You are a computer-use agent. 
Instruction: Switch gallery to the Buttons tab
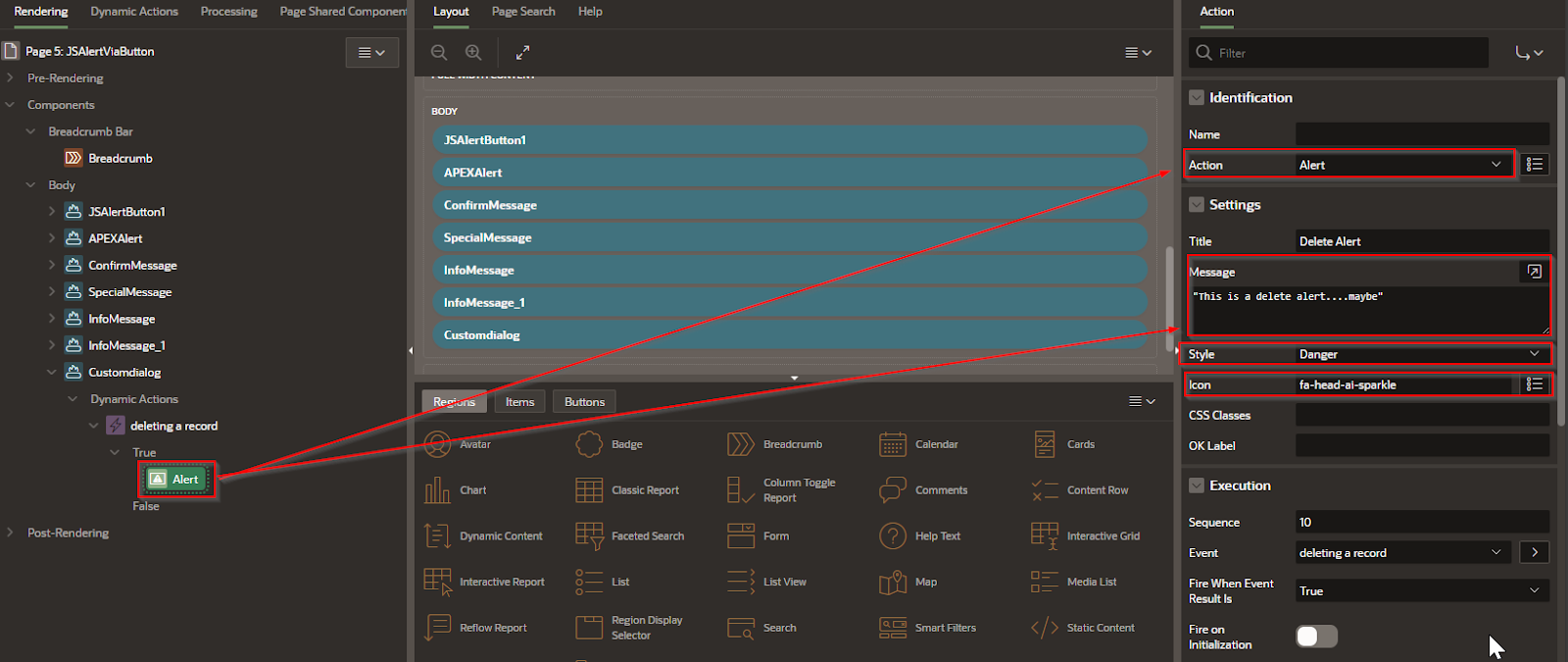(584, 401)
